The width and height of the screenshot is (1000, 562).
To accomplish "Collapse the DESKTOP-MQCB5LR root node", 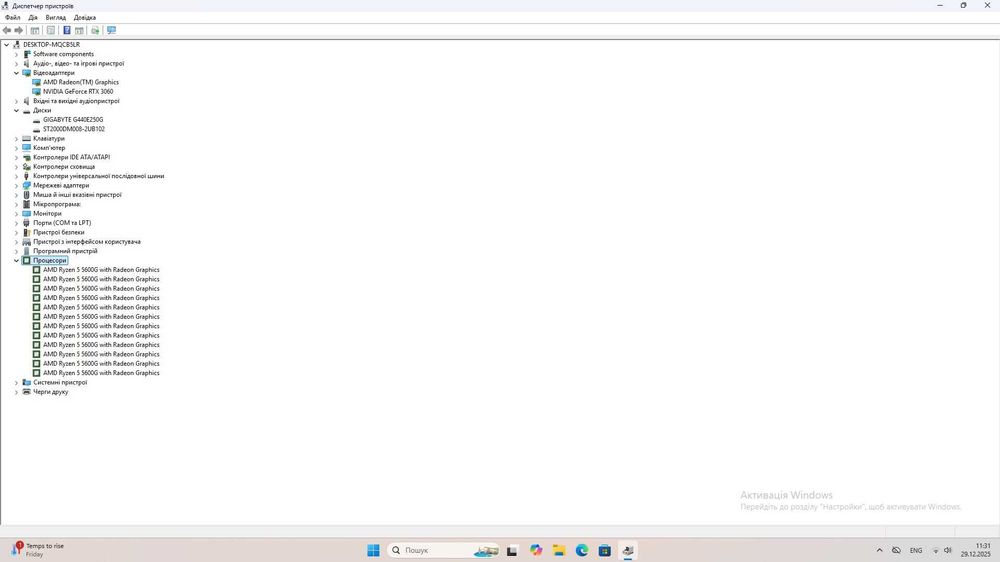I will coord(6,45).
